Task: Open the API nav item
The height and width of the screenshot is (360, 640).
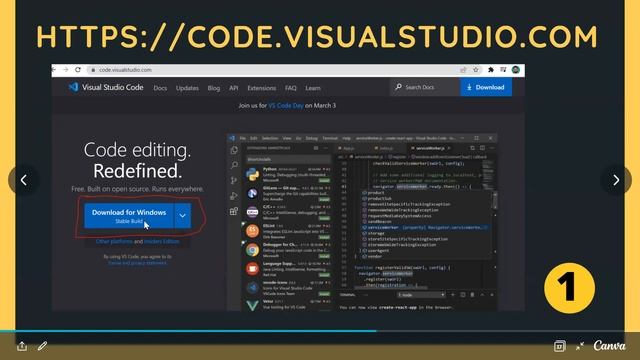Action: point(233,88)
